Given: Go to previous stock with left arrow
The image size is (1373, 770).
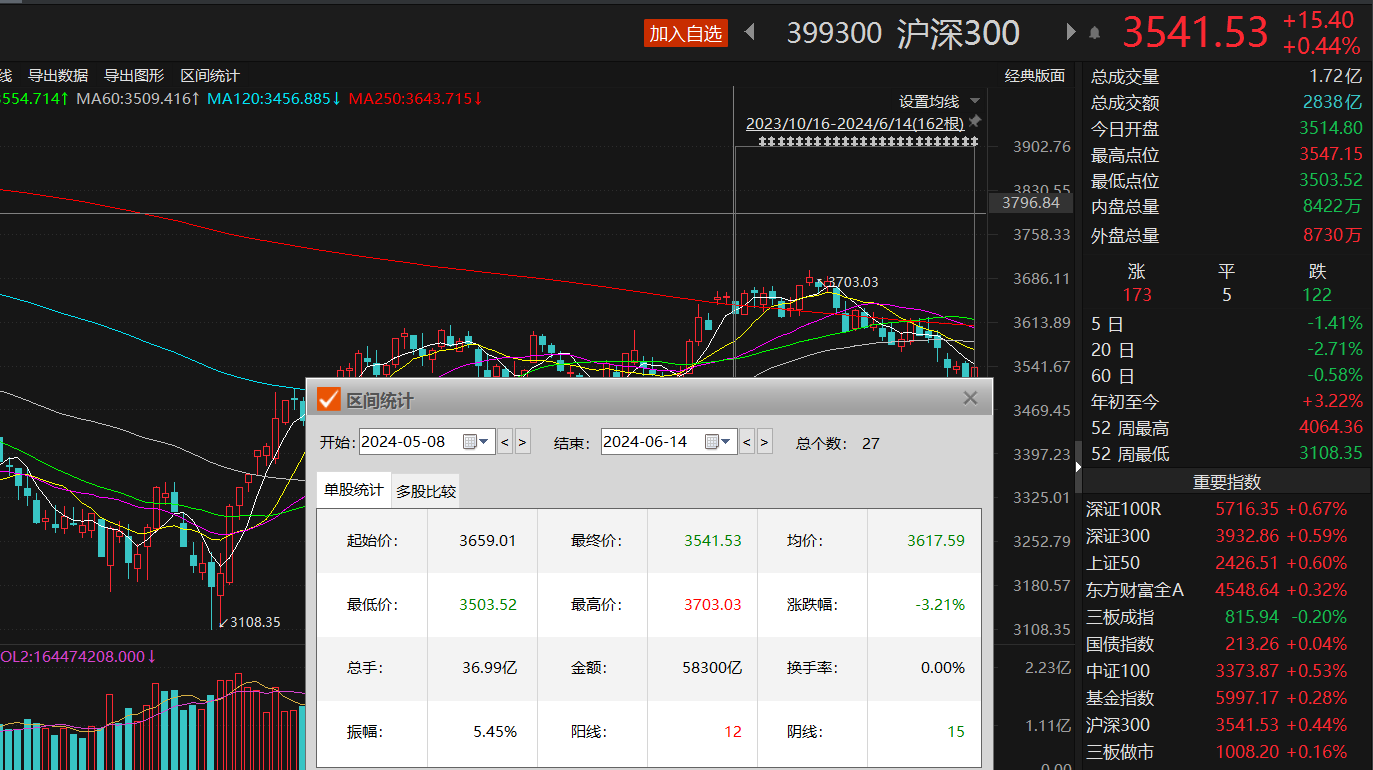Looking at the screenshot, I should point(749,32).
